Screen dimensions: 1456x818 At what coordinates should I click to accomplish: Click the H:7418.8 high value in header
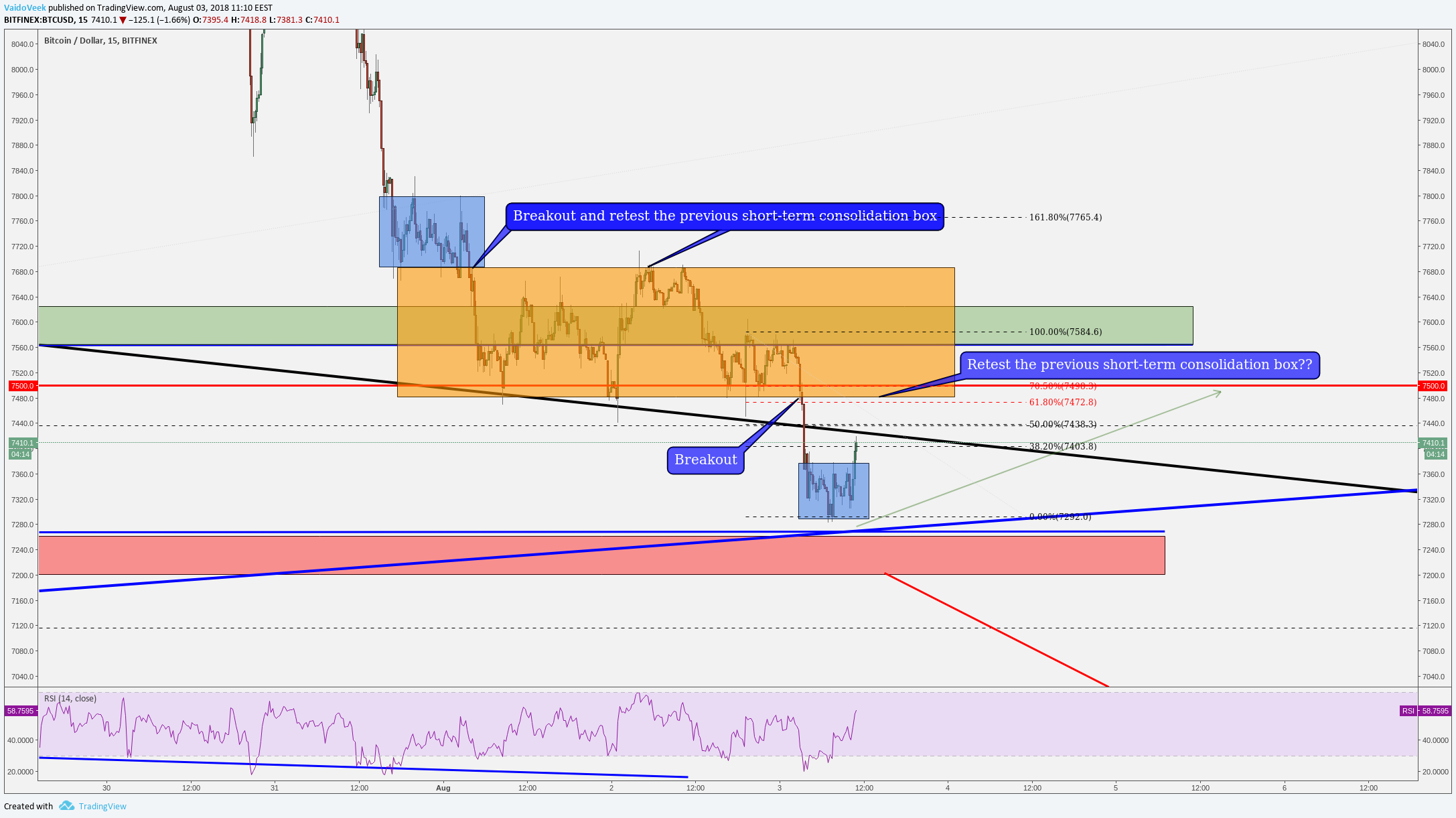pyautogui.click(x=249, y=20)
